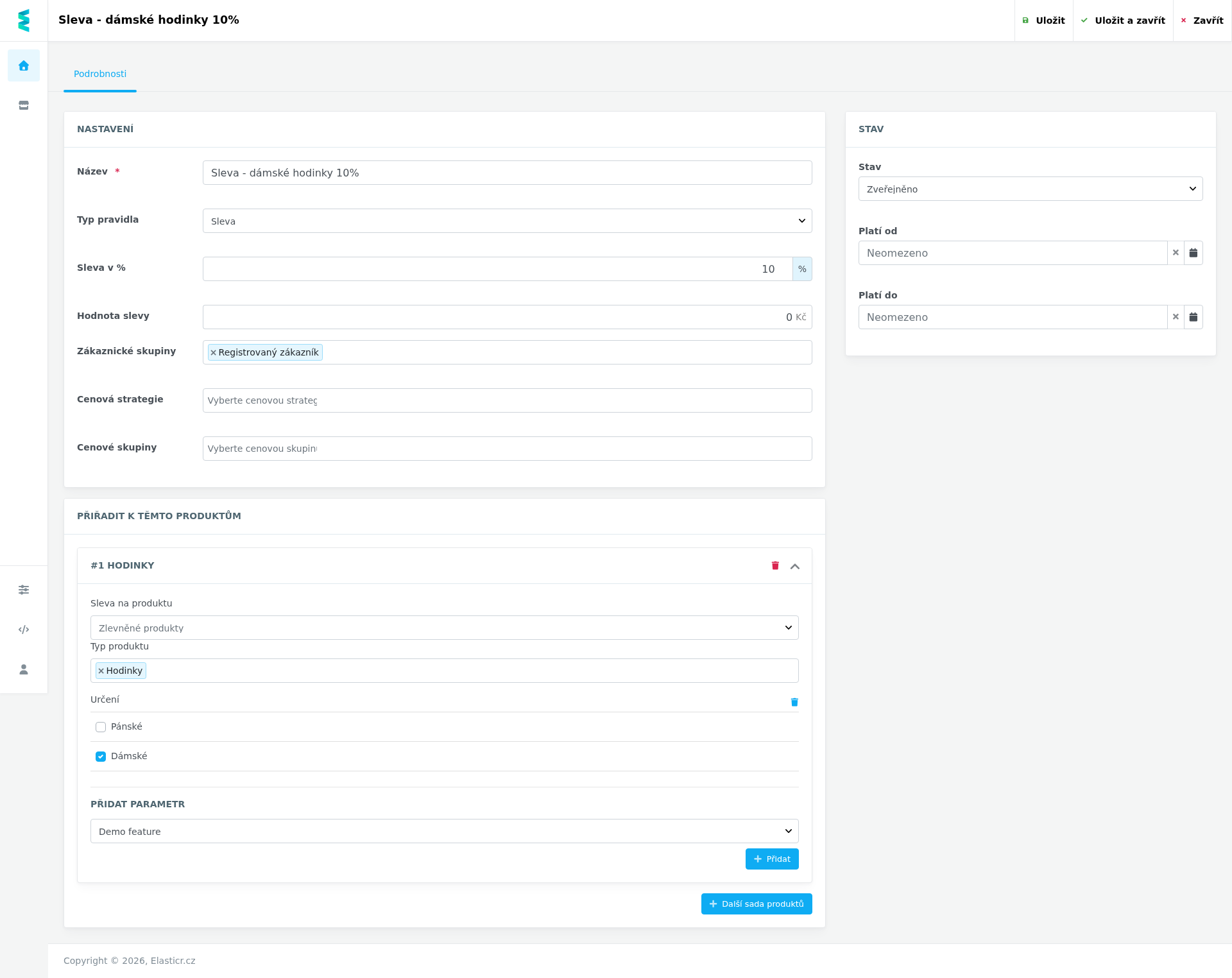This screenshot has height=978, width=1232.
Task: Open the Typ pravidla dropdown
Action: [x=508, y=221]
